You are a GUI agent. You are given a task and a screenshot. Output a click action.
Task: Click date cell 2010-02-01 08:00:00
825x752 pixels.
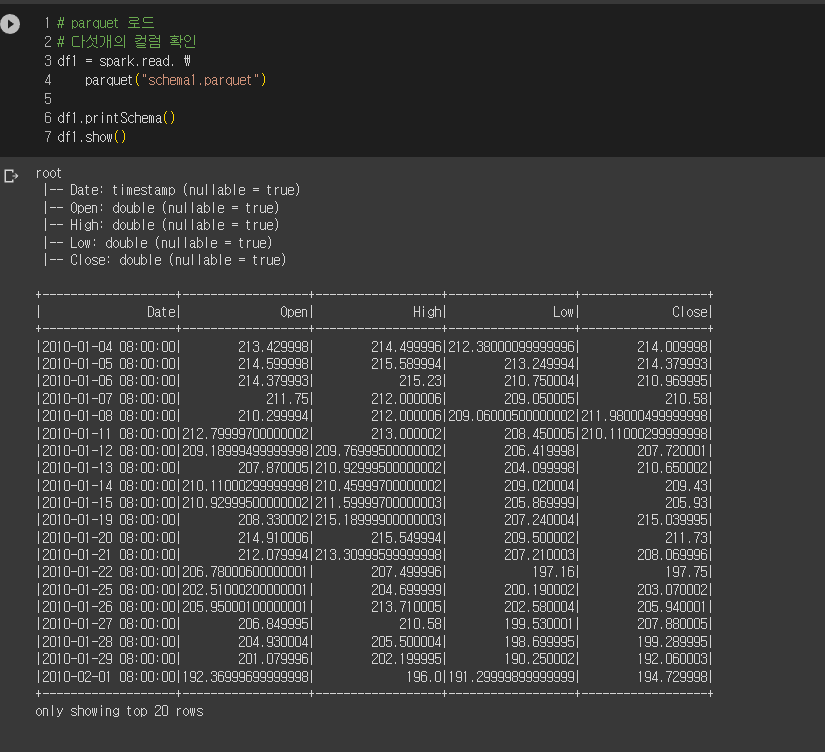tap(109, 677)
